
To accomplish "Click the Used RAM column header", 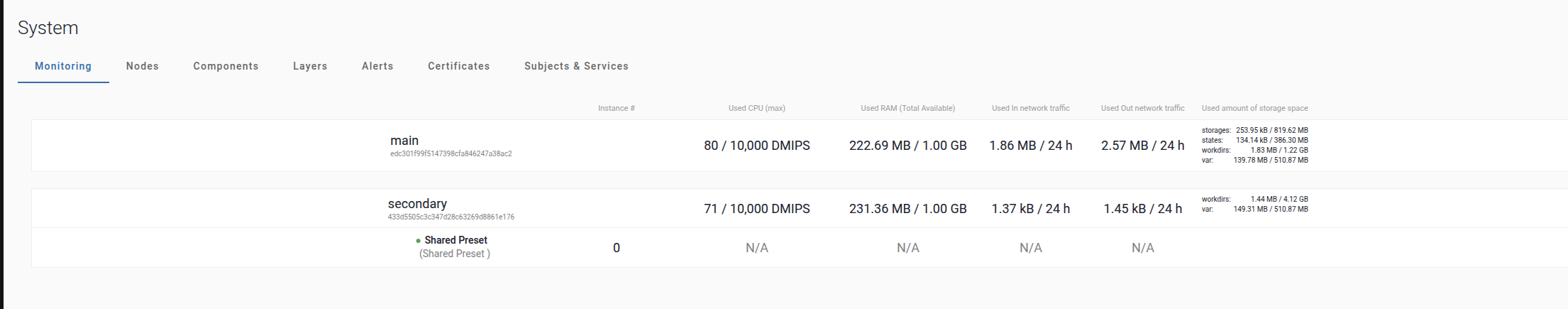I will (907, 108).
